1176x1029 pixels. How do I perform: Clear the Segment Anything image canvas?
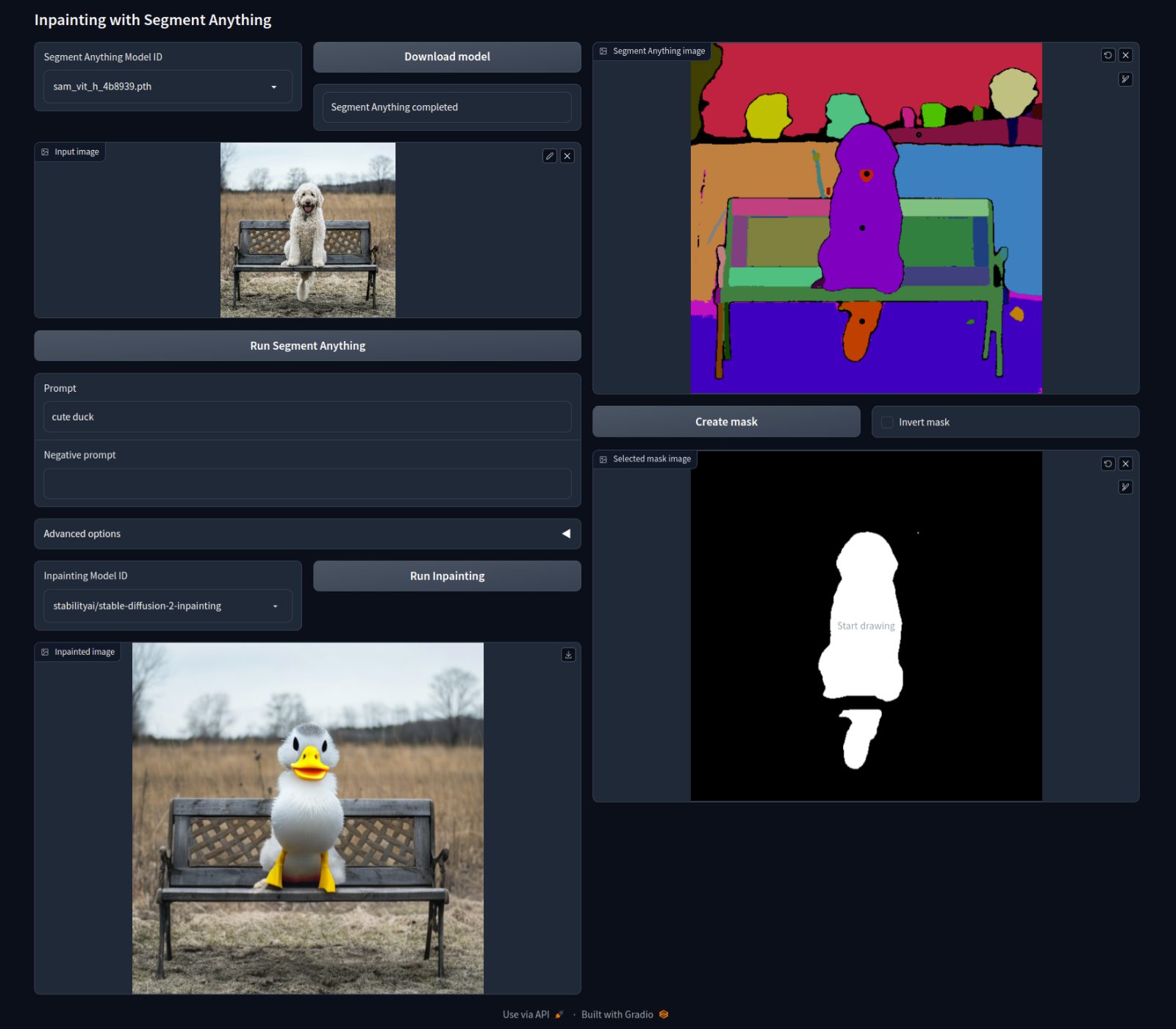point(1125,55)
